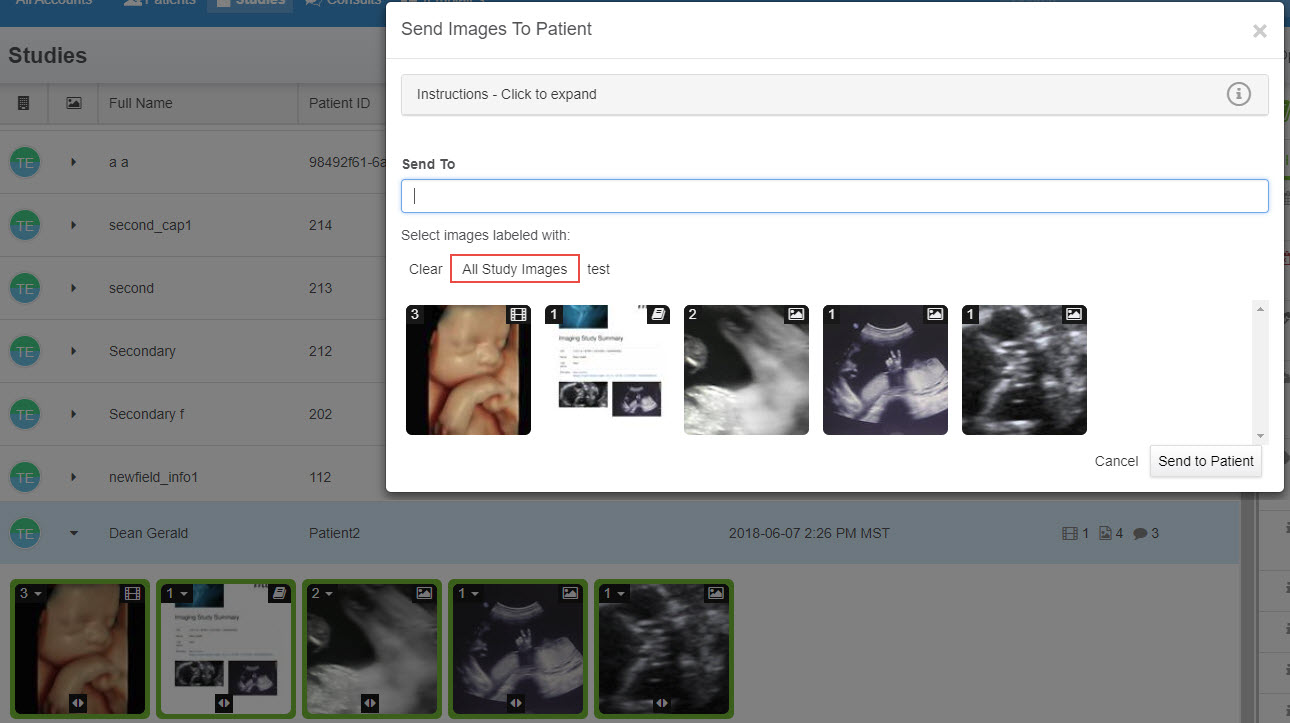This screenshot has height=723, width=1290.
Task: Click the picture icon on the green-bordered thumbnail numbered 2
Action: tap(424, 593)
